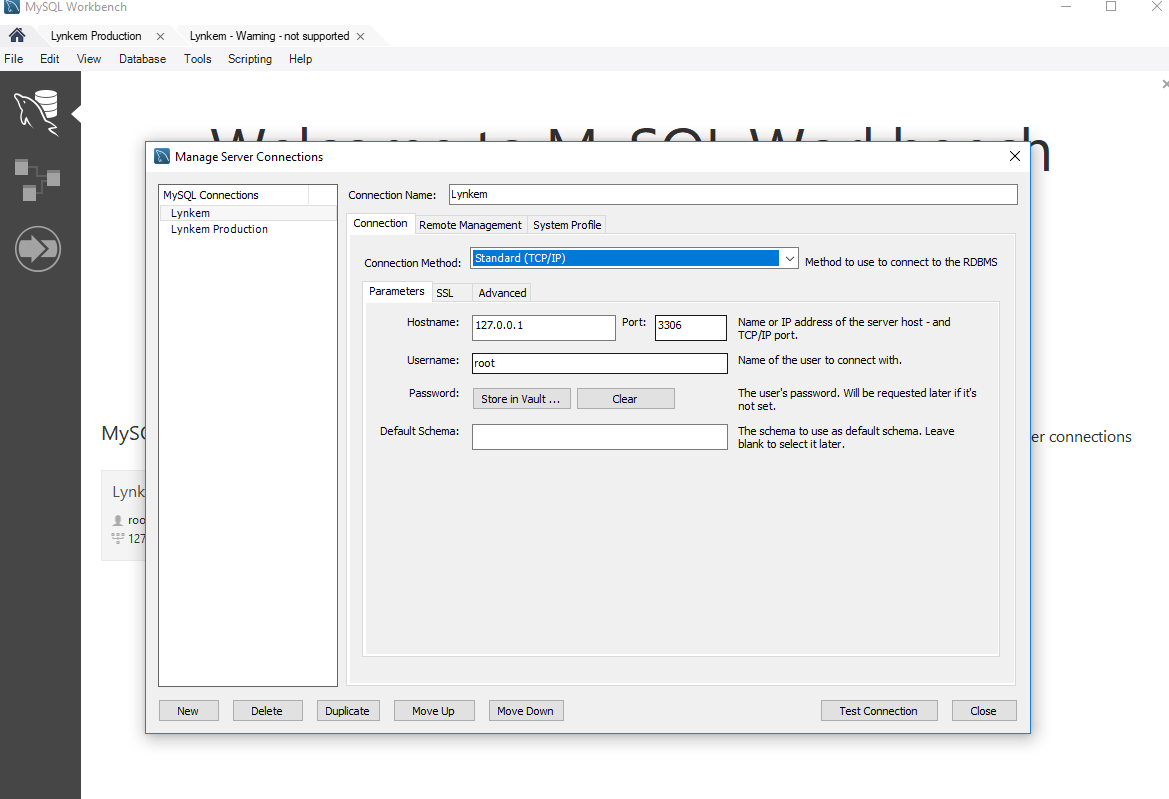Click the Move Up button
1169x799 pixels.
434,711
